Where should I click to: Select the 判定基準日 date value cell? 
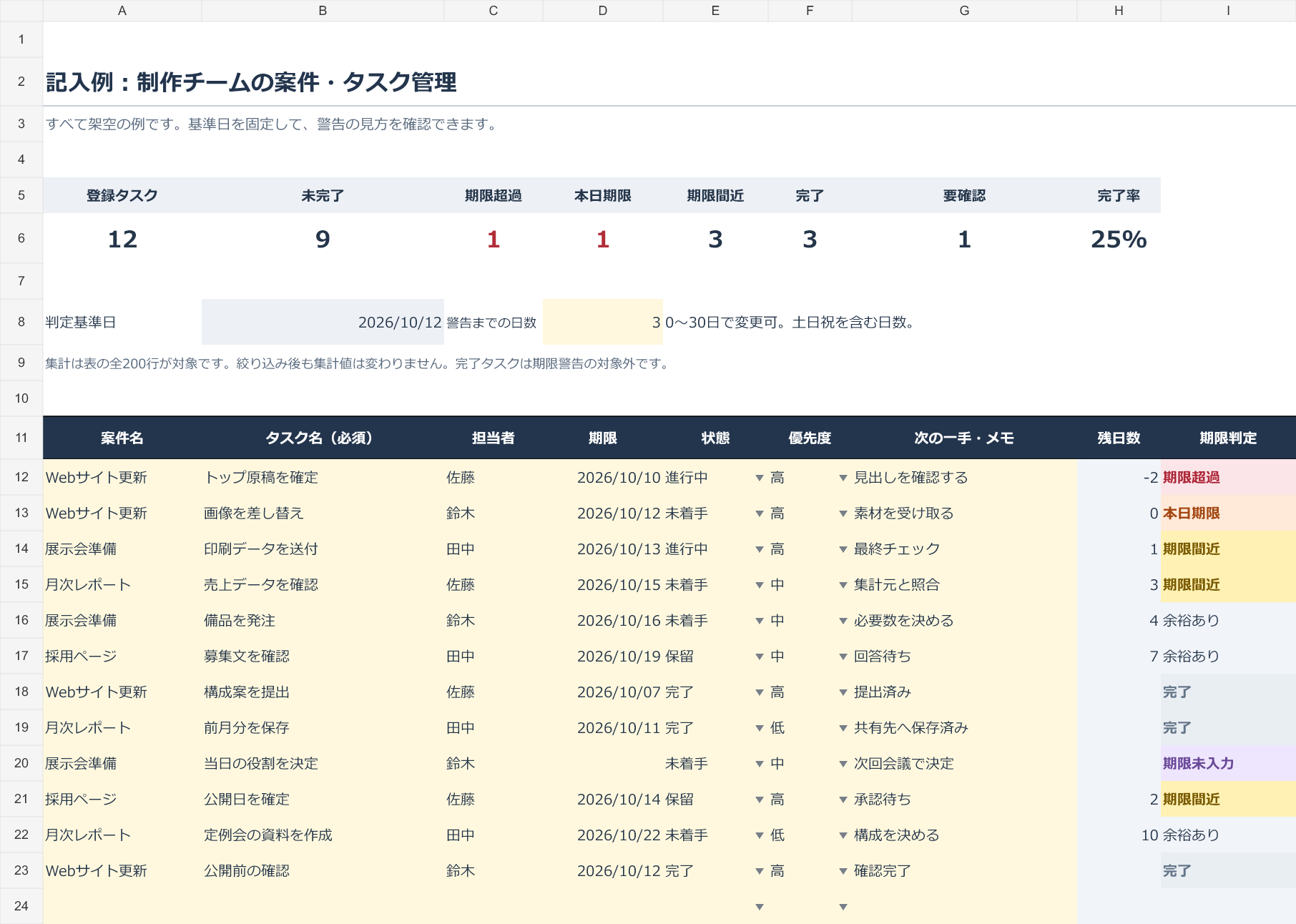(x=323, y=322)
